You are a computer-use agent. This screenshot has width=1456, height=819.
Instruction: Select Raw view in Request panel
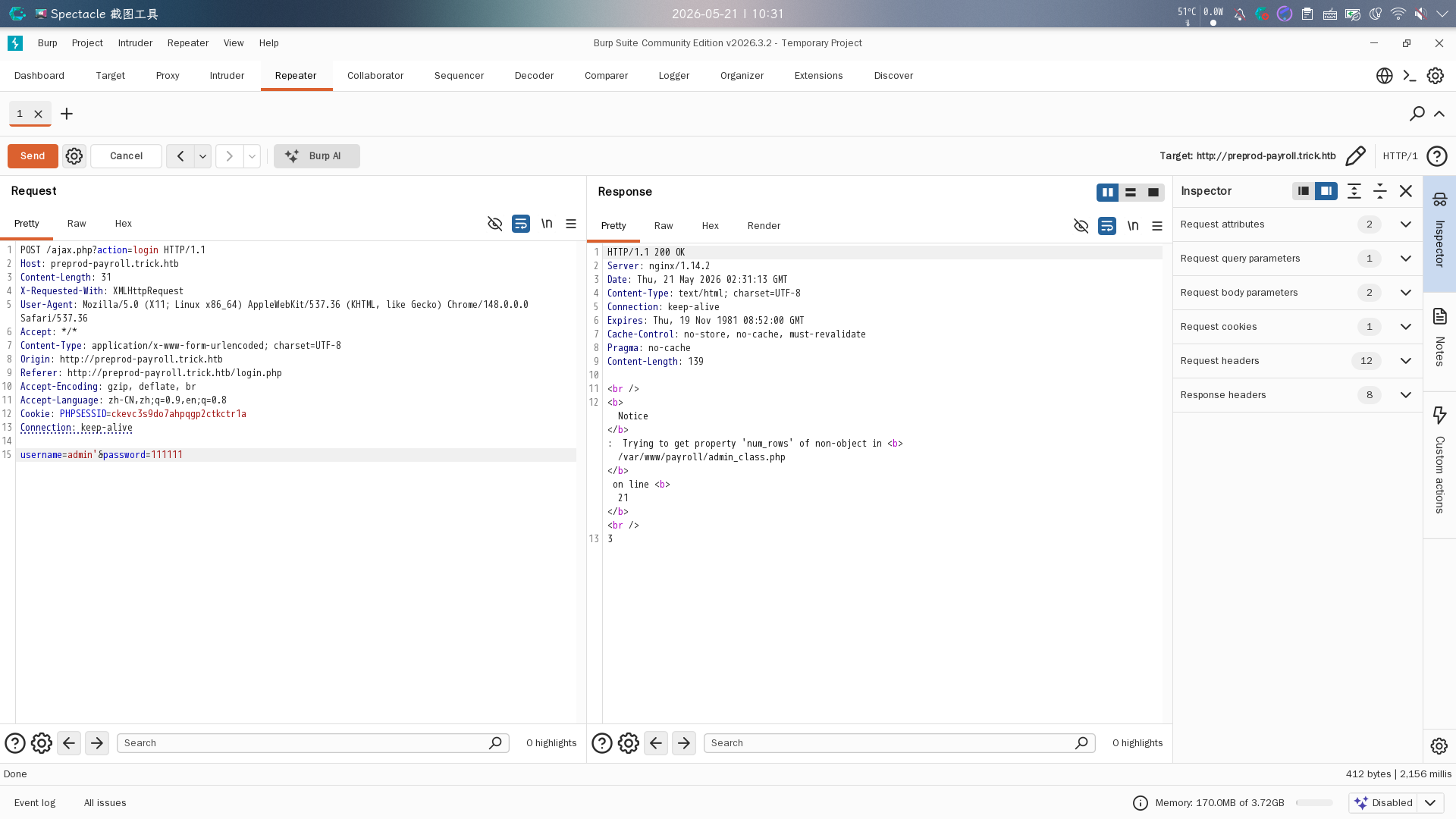77,224
